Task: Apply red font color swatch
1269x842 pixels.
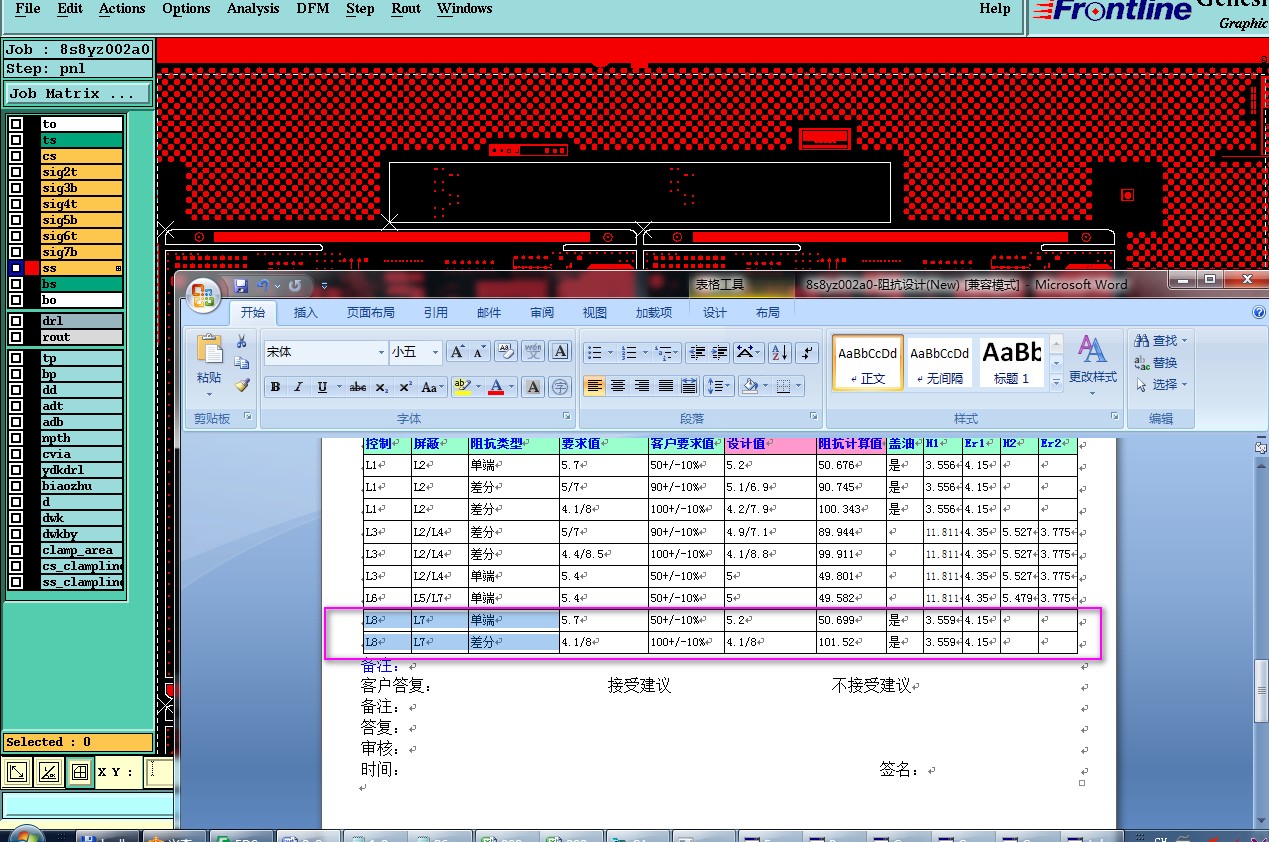Action: 496,387
